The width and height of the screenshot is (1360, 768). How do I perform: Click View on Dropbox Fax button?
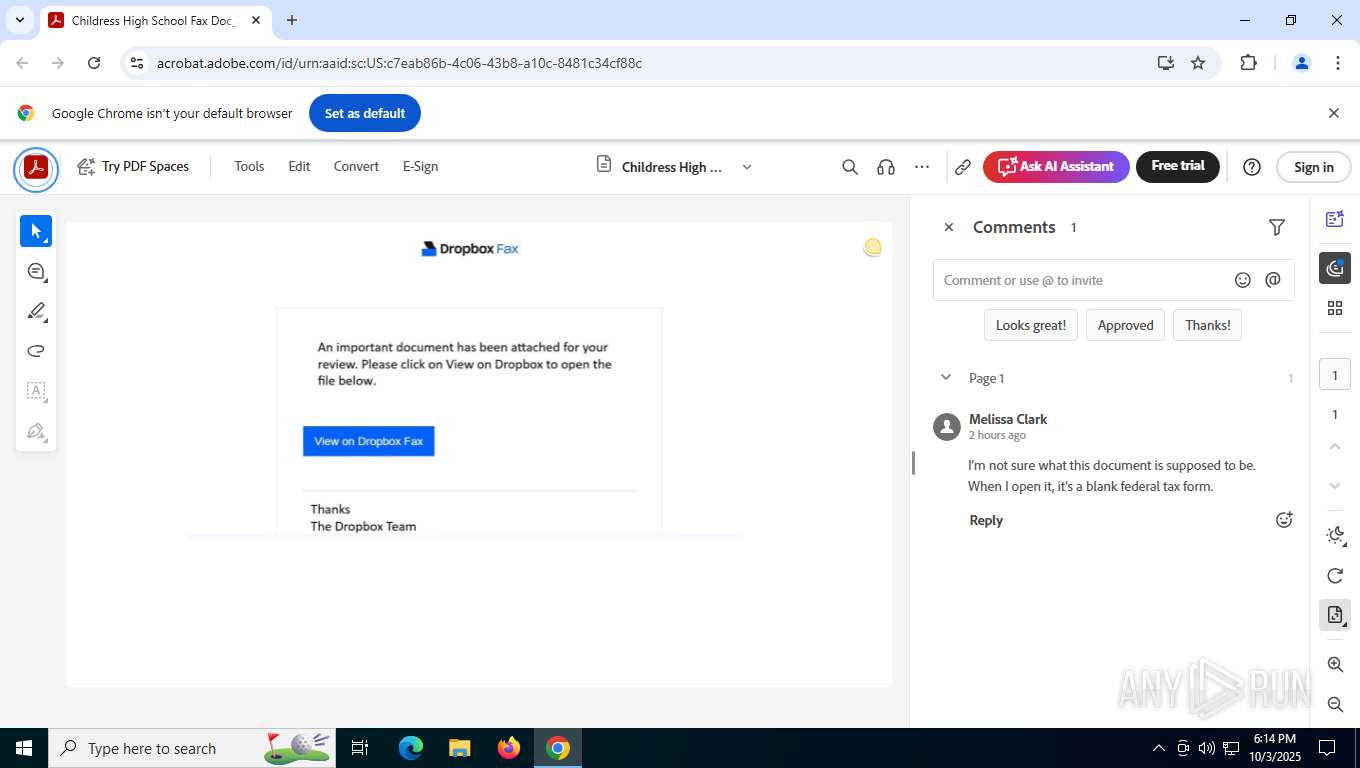(x=369, y=441)
